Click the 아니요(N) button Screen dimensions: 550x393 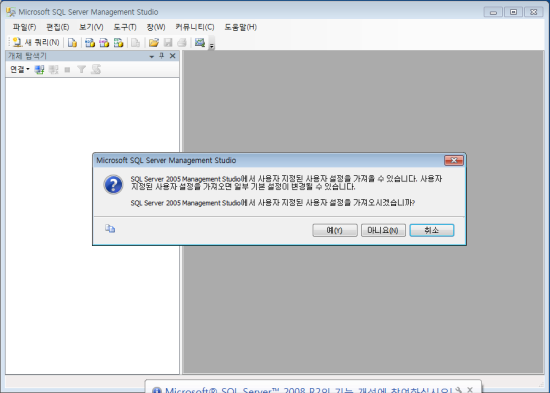coord(383,230)
